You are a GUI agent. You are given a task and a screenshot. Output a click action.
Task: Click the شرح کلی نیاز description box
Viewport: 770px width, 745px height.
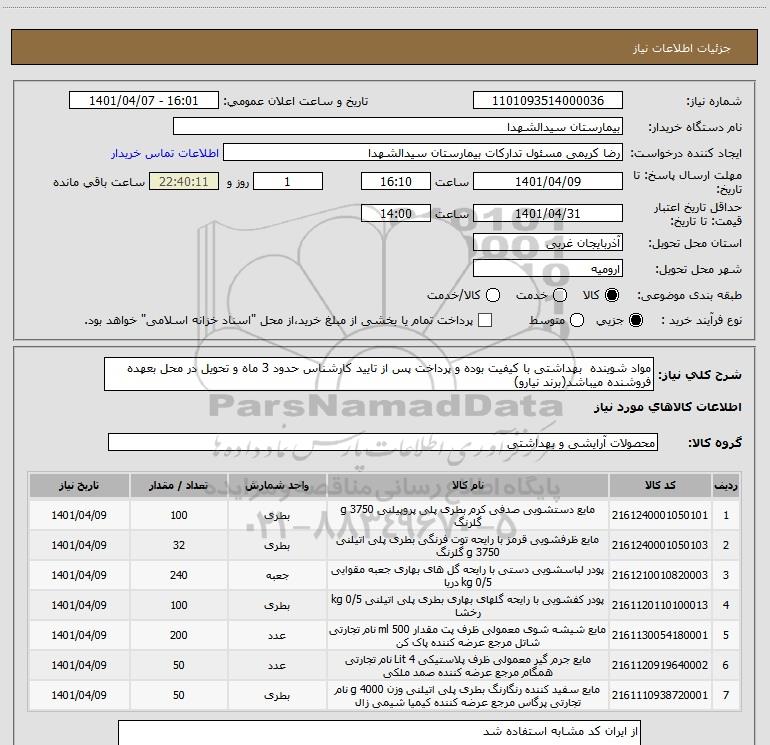(379, 375)
